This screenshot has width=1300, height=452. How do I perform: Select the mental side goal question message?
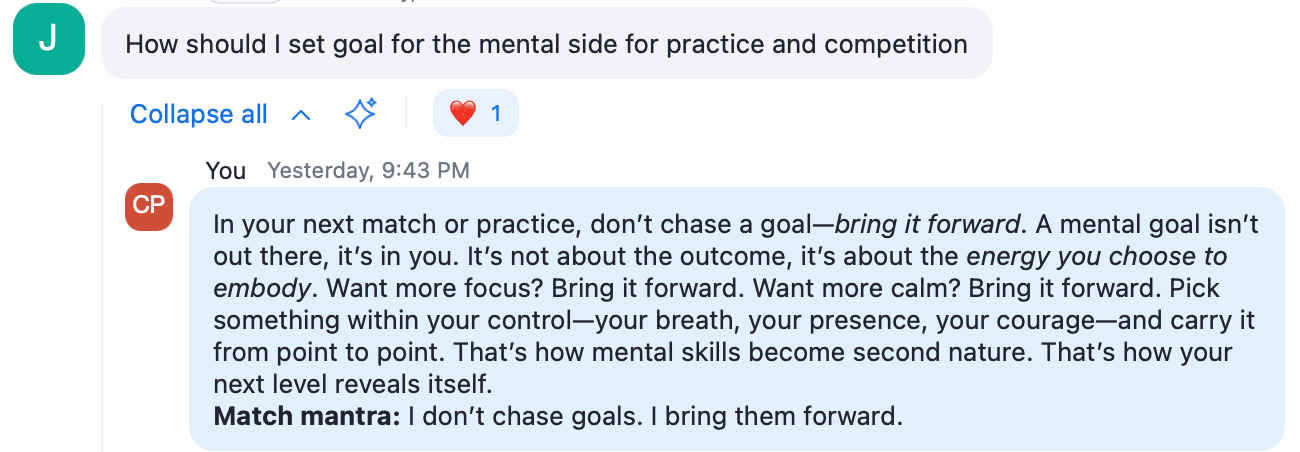pyautogui.click(x=547, y=43)
